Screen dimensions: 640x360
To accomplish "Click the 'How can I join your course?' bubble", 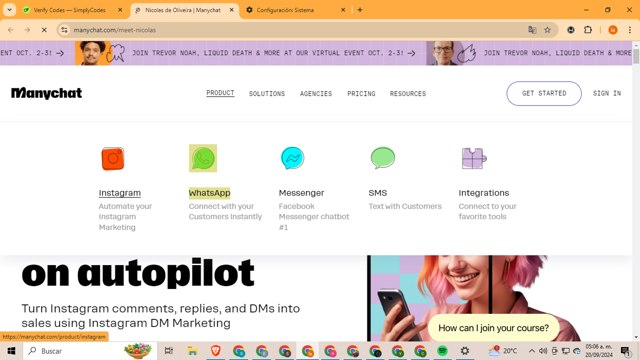I will coord(493,328).
